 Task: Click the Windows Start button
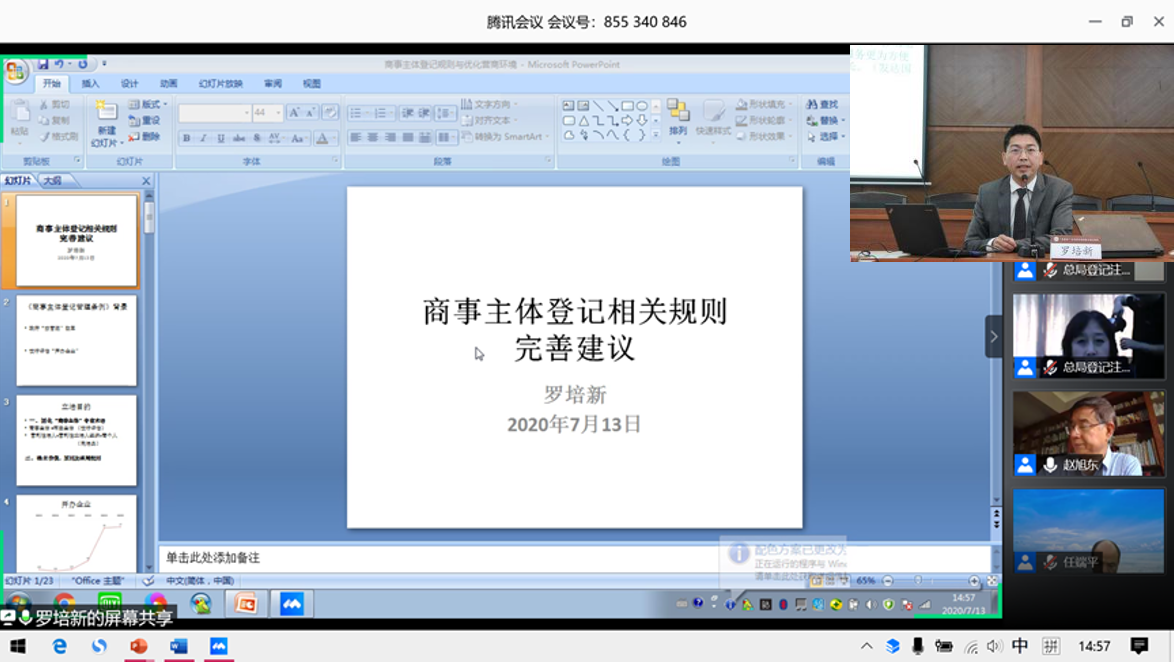click(18, 646)
